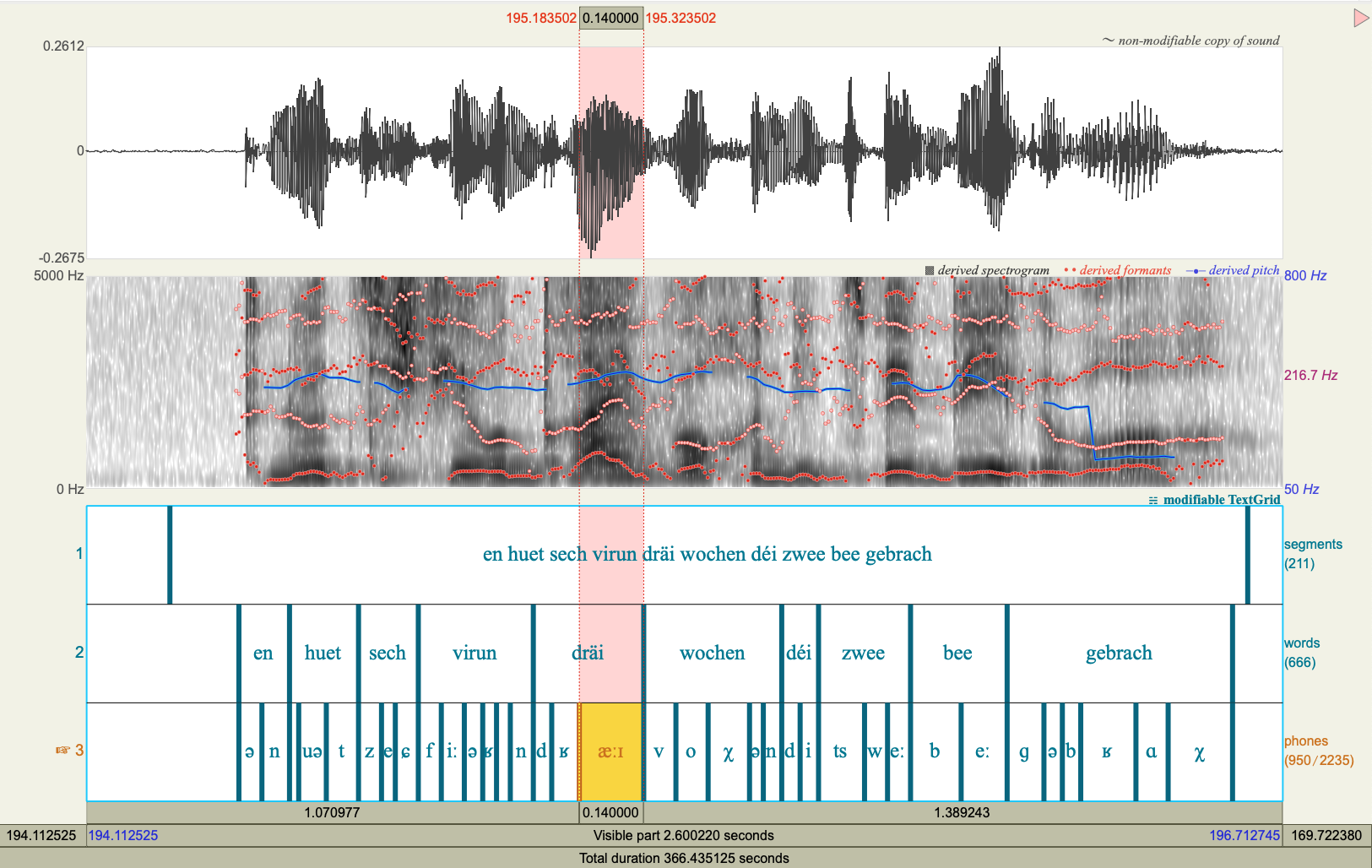Play the 1.070977 segment before the selection
Screen dimensions: 1372x868
[x=333, y=812]
